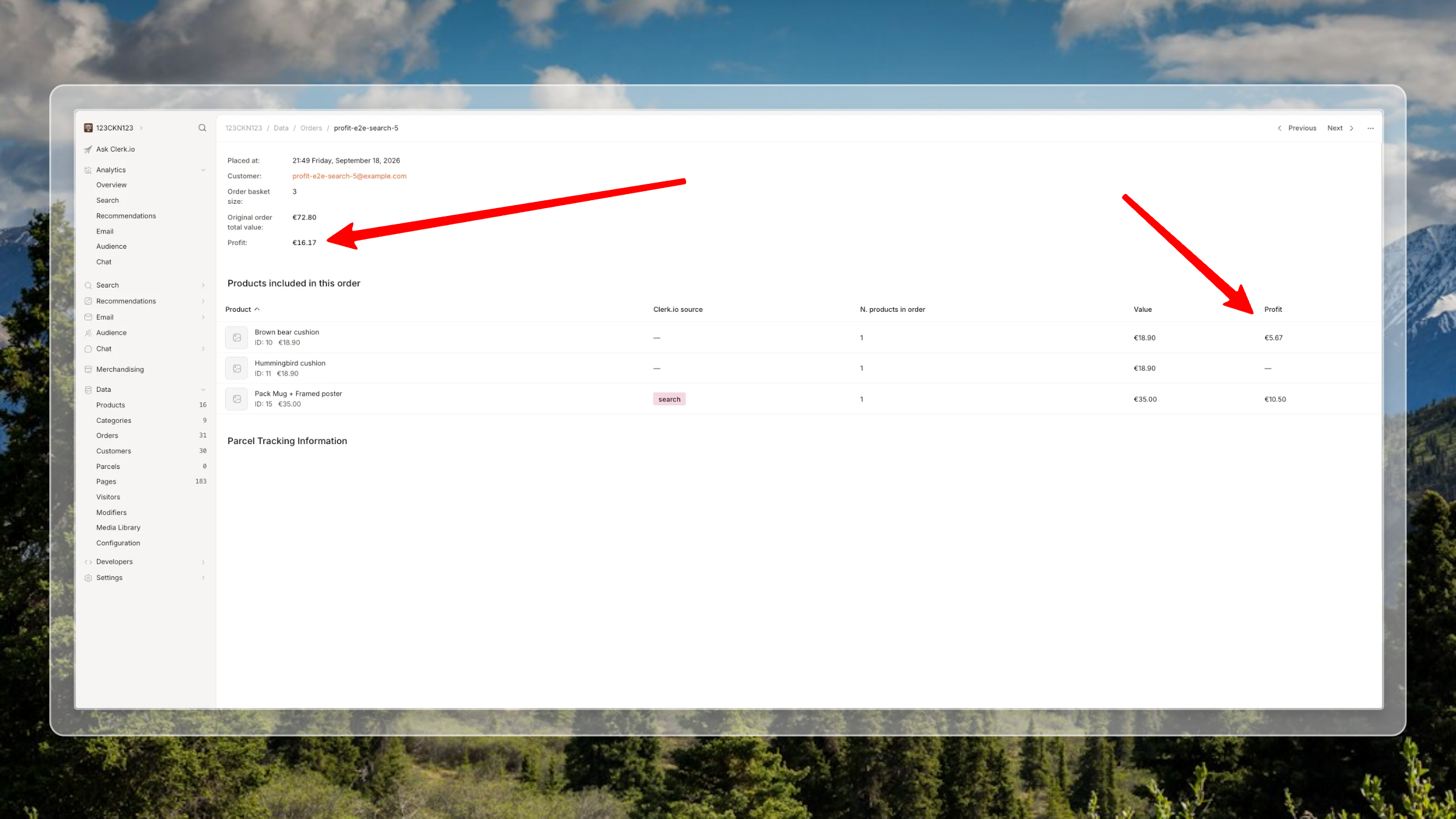Click the search source tag
1456x819 pixels.
[669, 399]
